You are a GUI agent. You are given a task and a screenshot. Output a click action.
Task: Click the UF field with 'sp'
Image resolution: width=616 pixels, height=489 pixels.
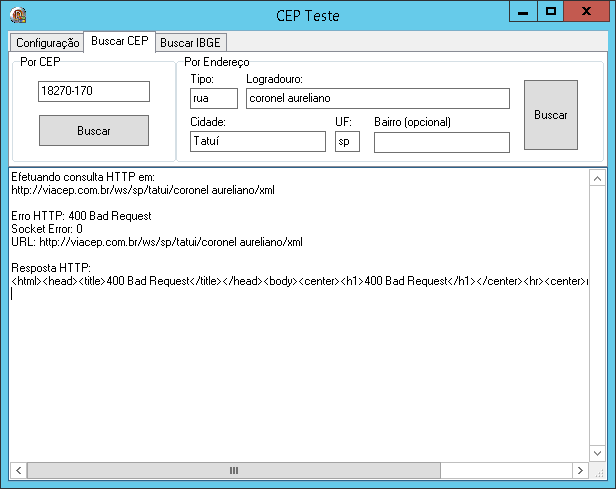tap(347, 141)
